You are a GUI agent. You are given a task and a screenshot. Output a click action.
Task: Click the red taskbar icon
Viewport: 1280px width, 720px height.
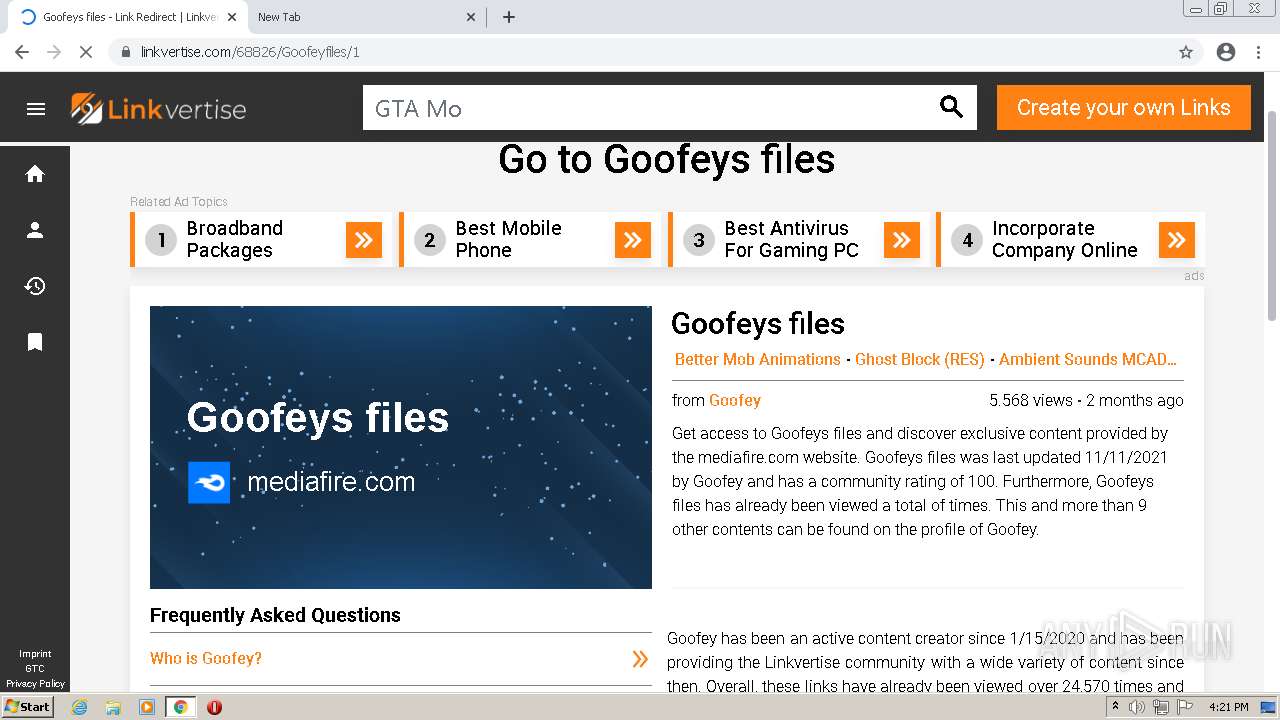(214, 707)
